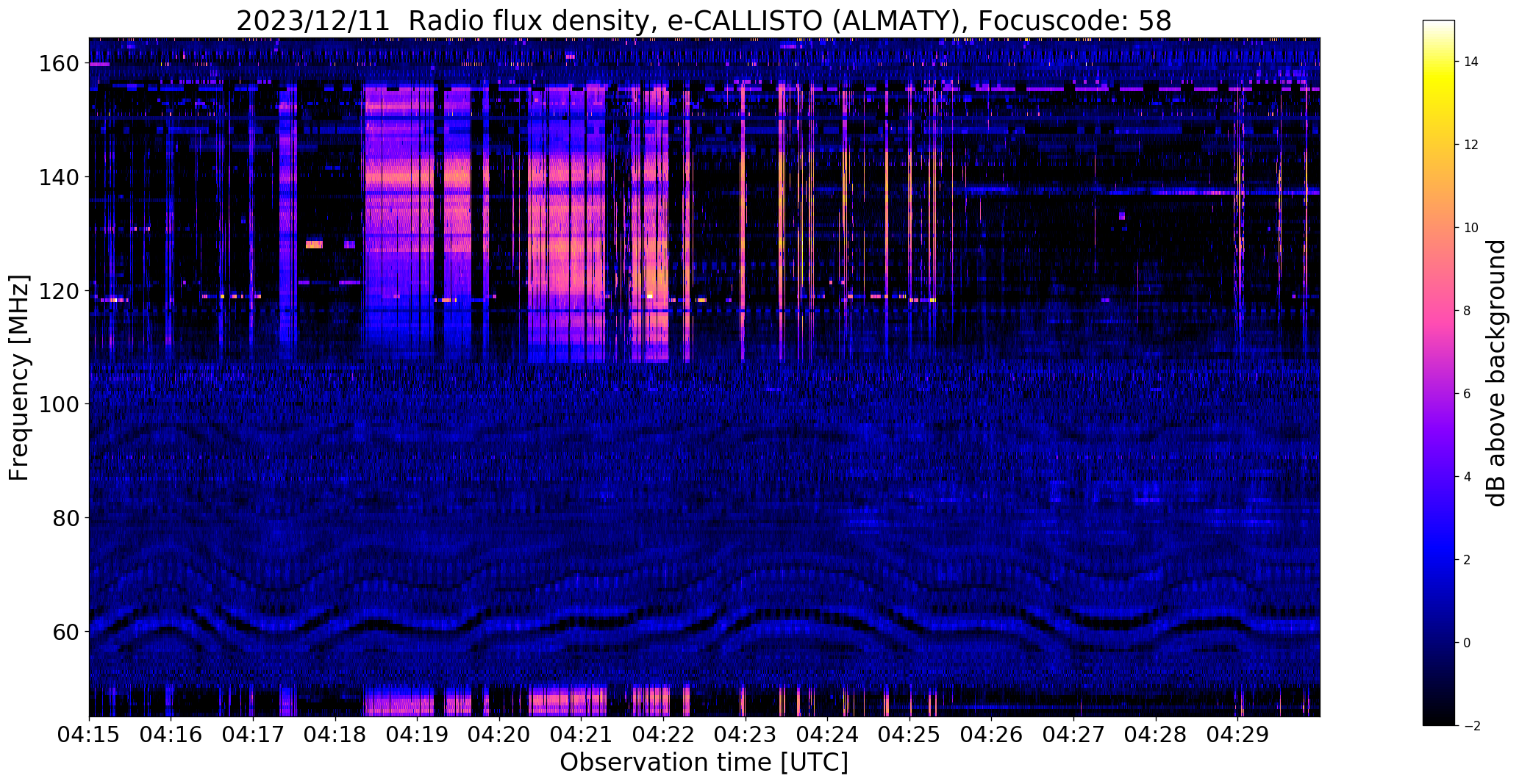
Task: Click the 04:25 time tick label
Action: (910, 735)
